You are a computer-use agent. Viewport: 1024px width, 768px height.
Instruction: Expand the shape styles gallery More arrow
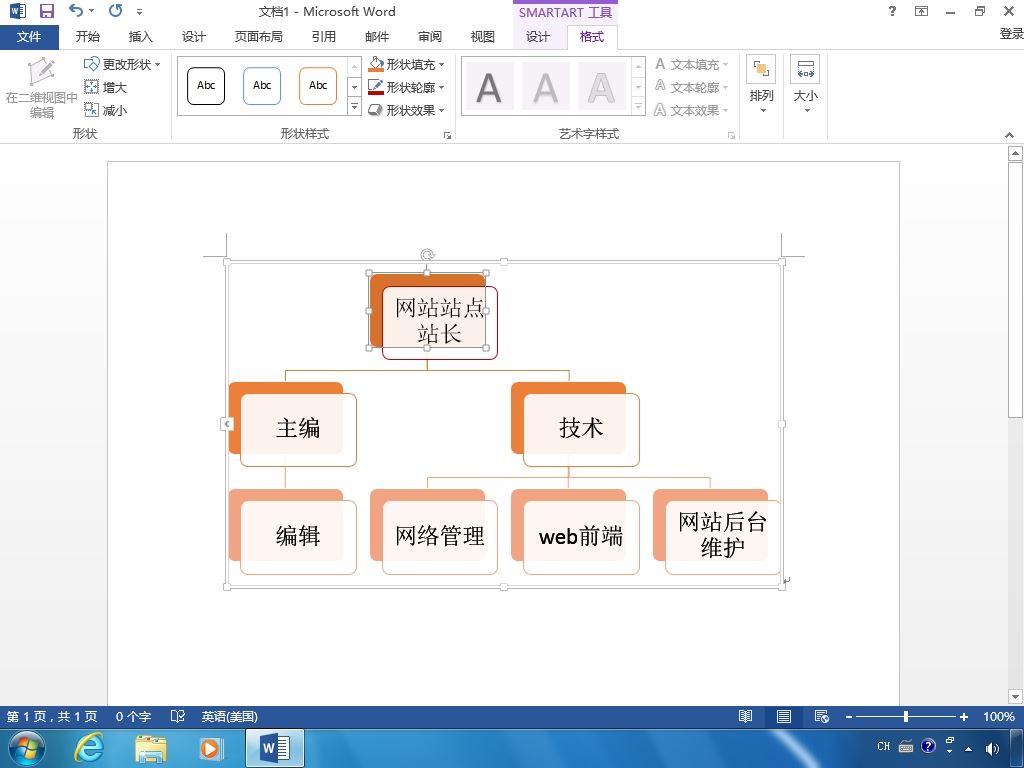[x=355, y=106]
